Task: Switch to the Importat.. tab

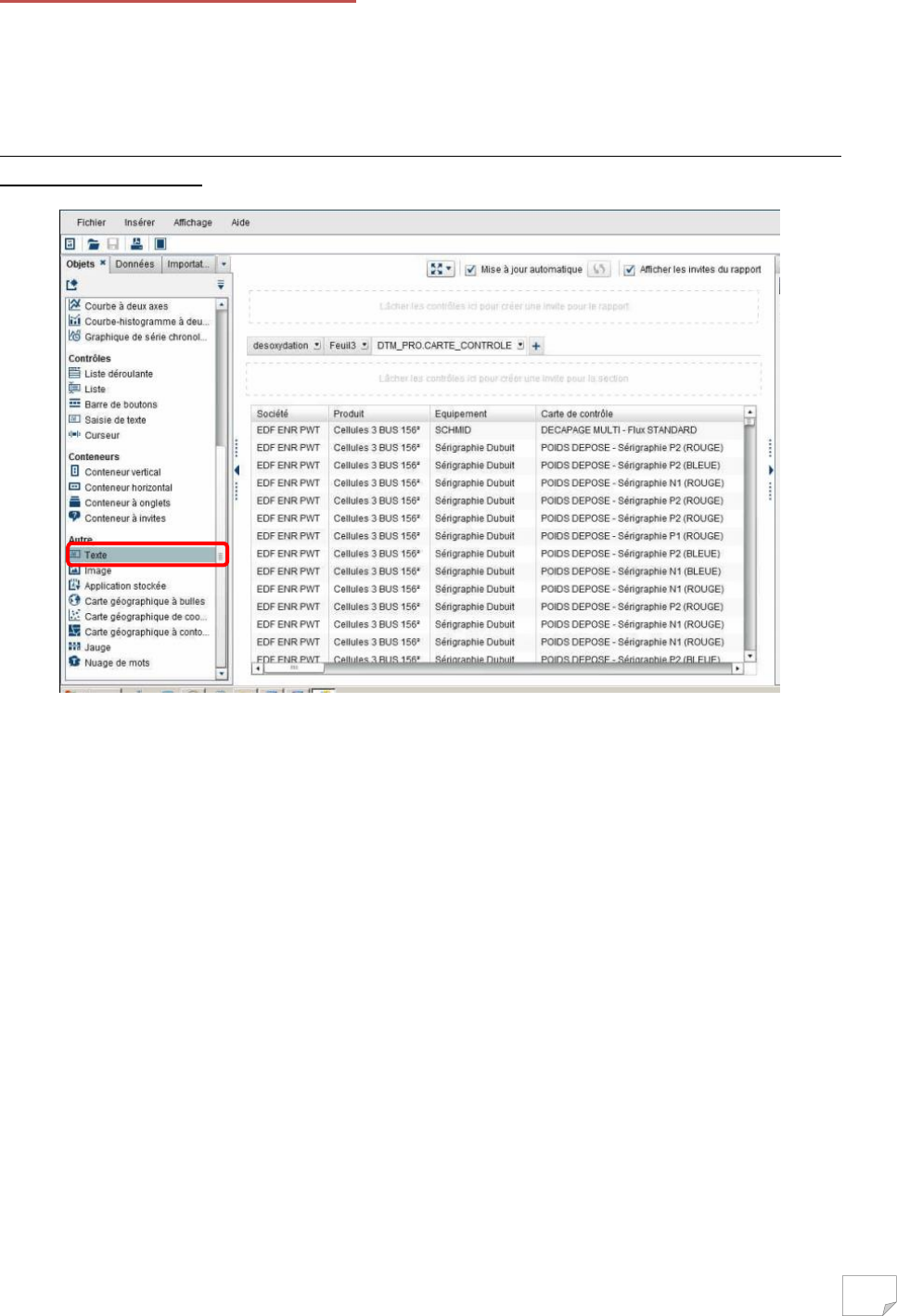Action: (x=187, y=264)
